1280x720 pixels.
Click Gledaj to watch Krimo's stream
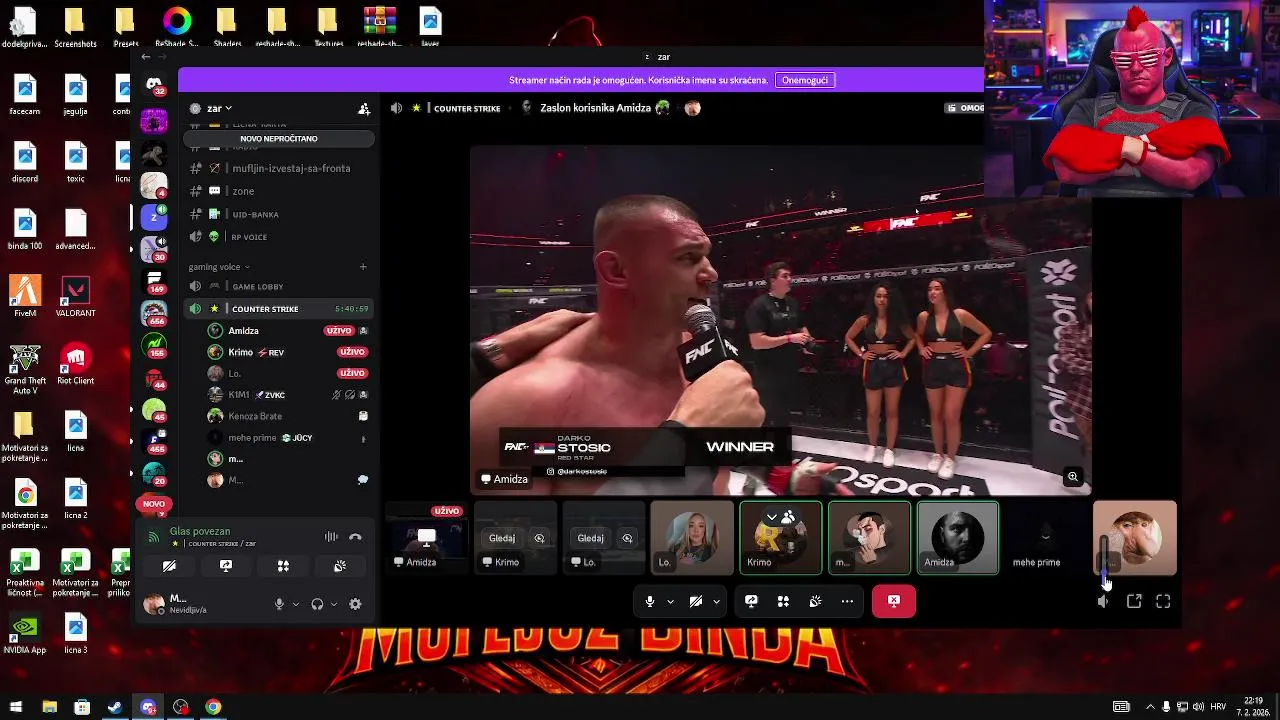(x=502, y=538)
